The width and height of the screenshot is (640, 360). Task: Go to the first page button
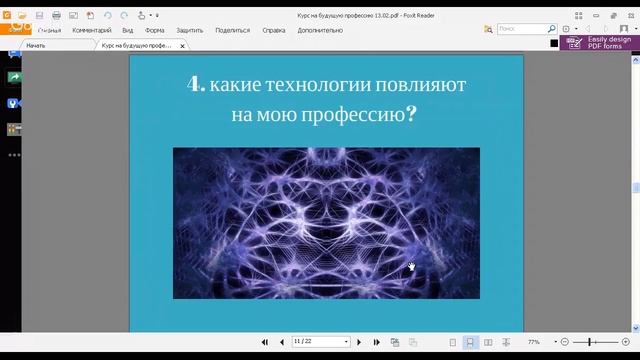click(265, 342)
